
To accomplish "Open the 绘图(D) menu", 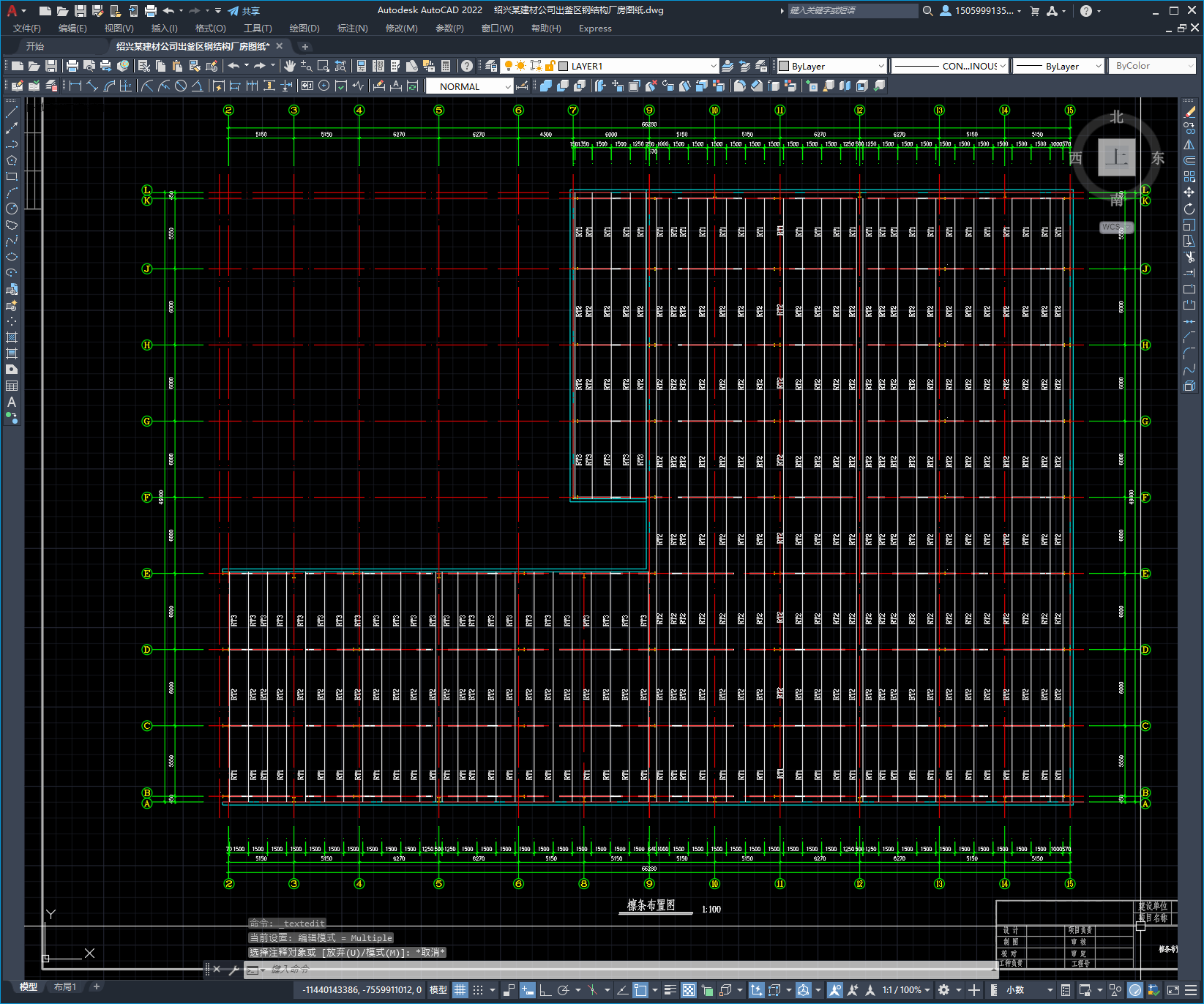I will tap(304, 29).
